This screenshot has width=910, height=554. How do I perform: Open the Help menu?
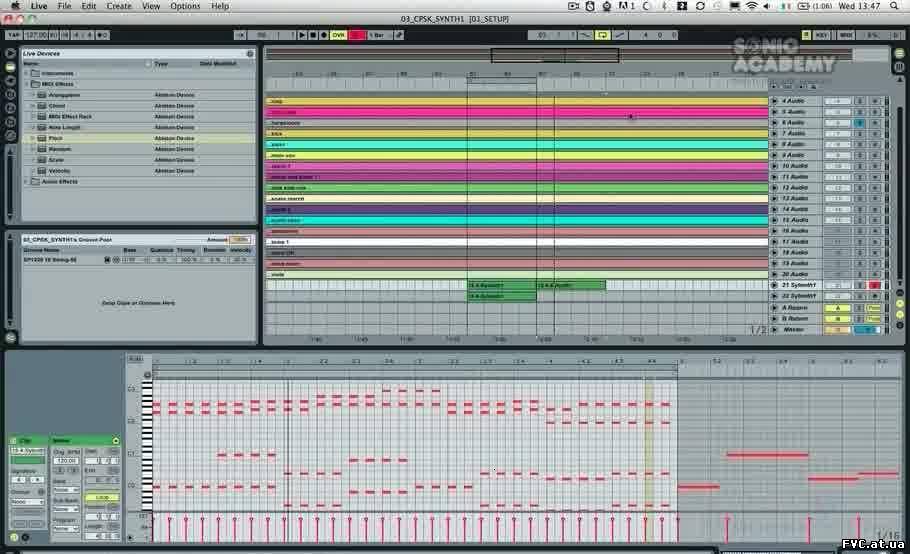coord(220,6)
